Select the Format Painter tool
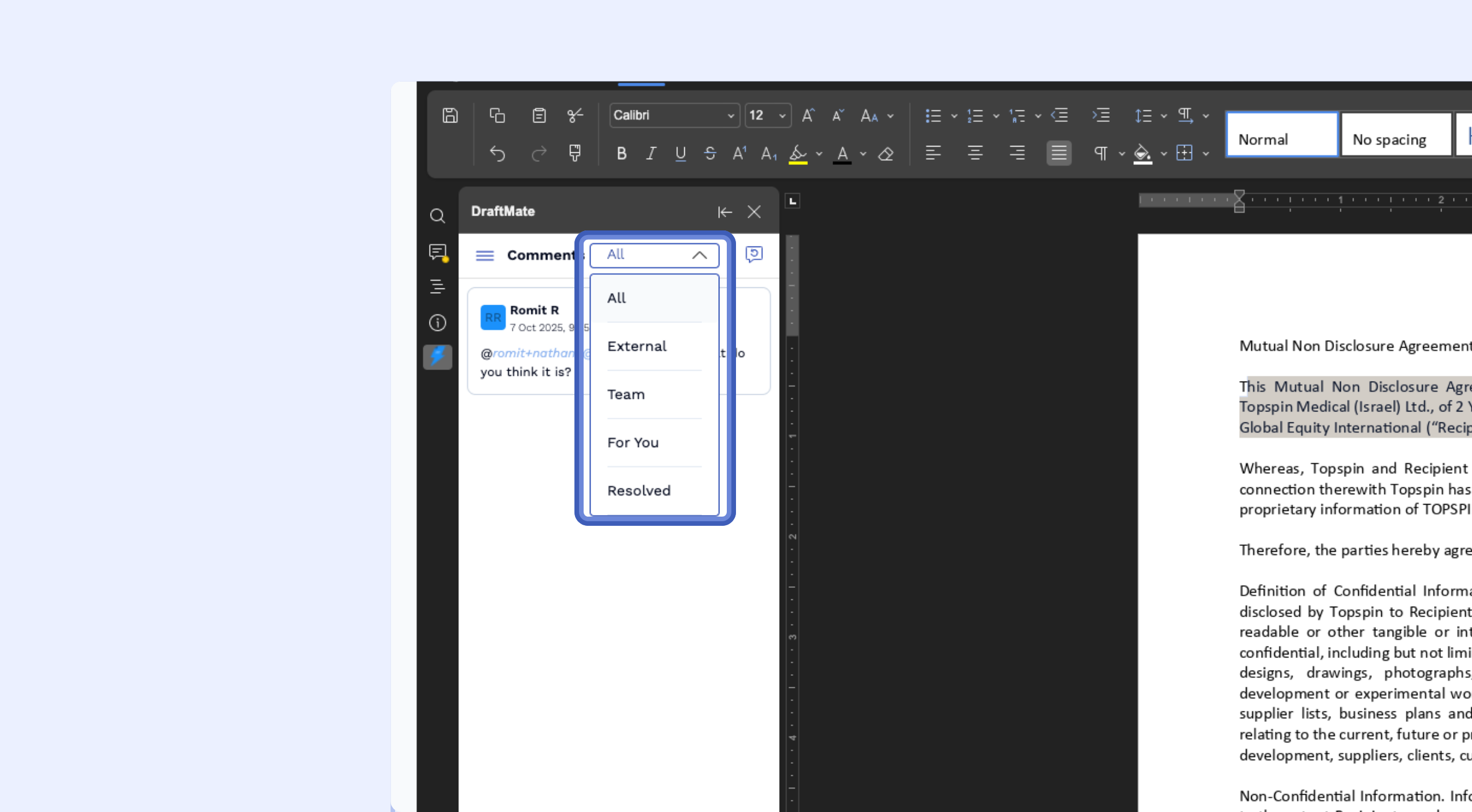This screenshot has width=1472, height=812. 574,153
